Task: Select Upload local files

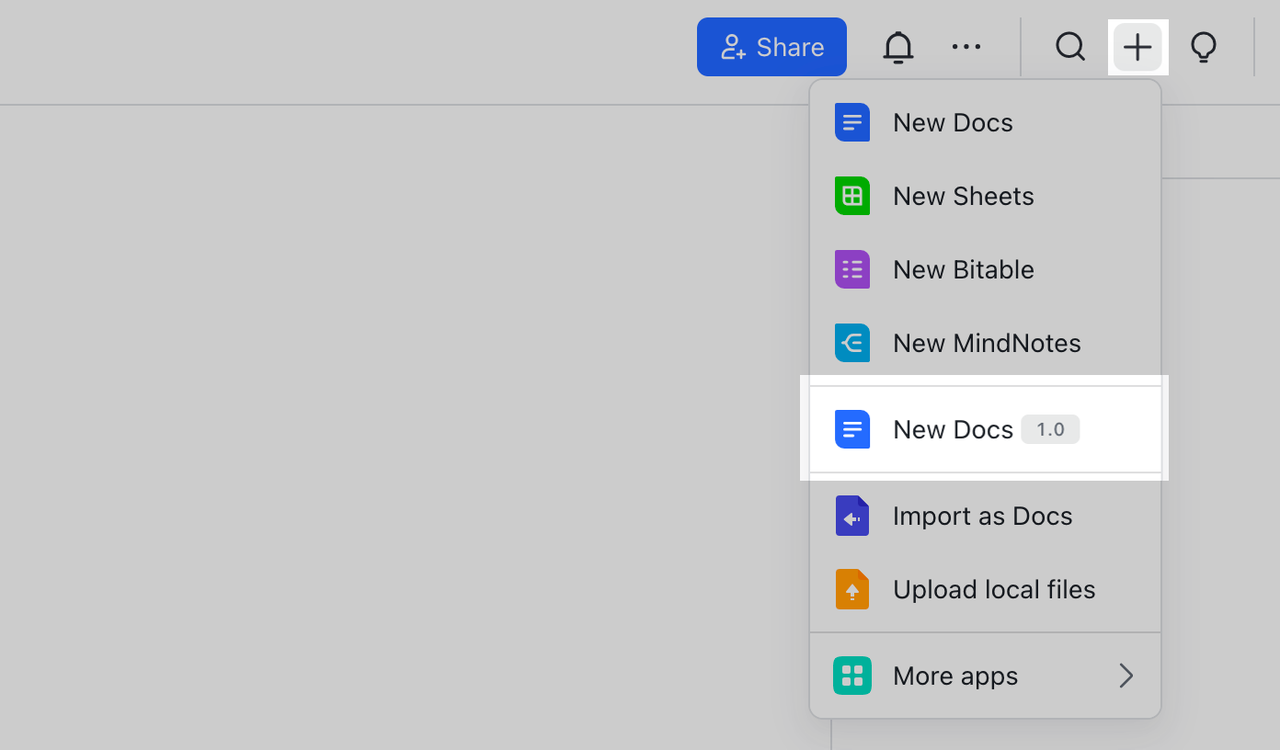Action: coord(993,590)
